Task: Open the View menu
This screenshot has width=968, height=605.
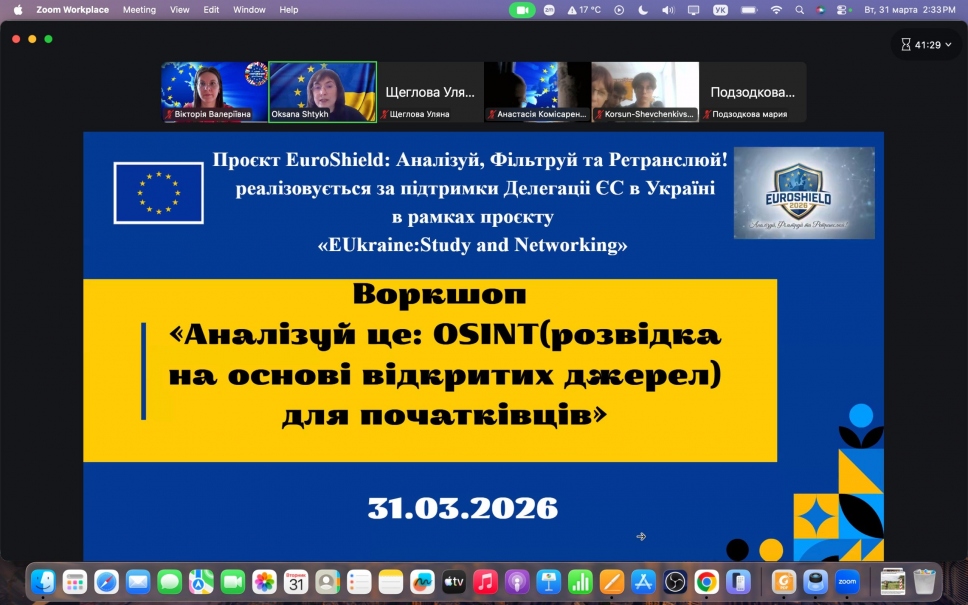Action: click(179, 10)
